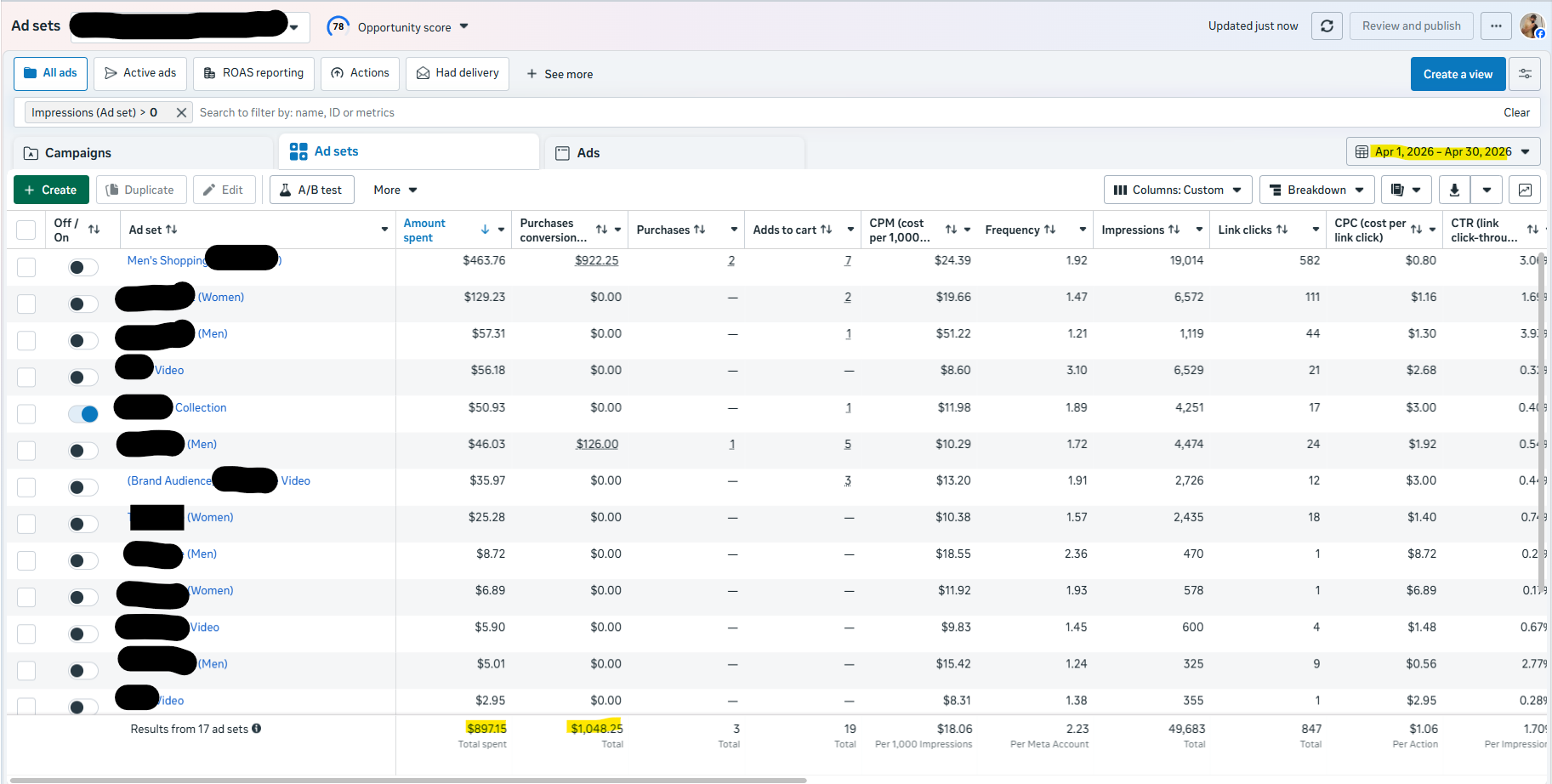
Task: Select the Men's Shopping ad set checkbox
Action: click(26, 267)
